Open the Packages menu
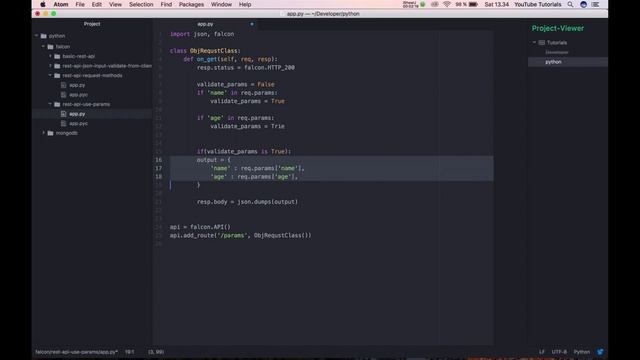The height and width of the screenshot is (360, 640). pyautogui.click(x=191, y=4)
